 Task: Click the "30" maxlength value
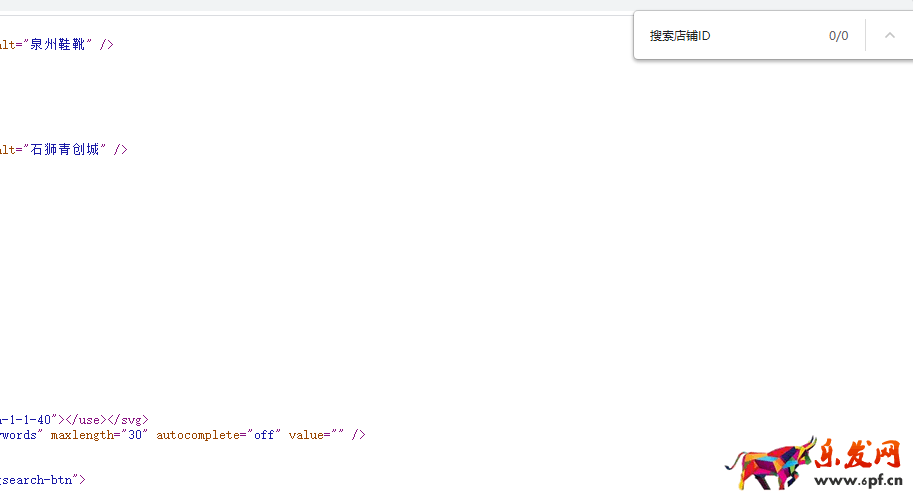137,435
